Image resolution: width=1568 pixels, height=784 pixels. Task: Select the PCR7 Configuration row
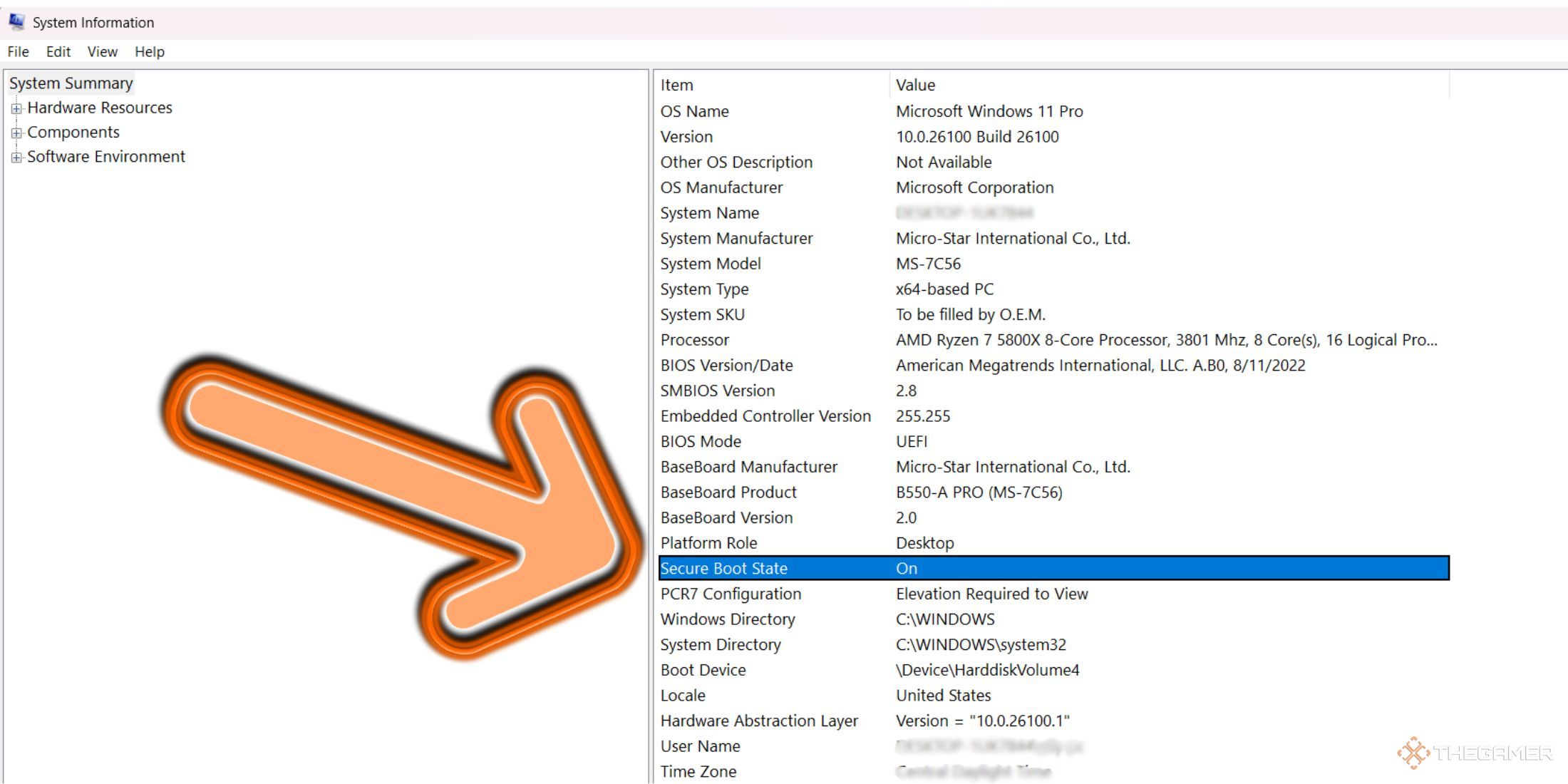point(731,594)
